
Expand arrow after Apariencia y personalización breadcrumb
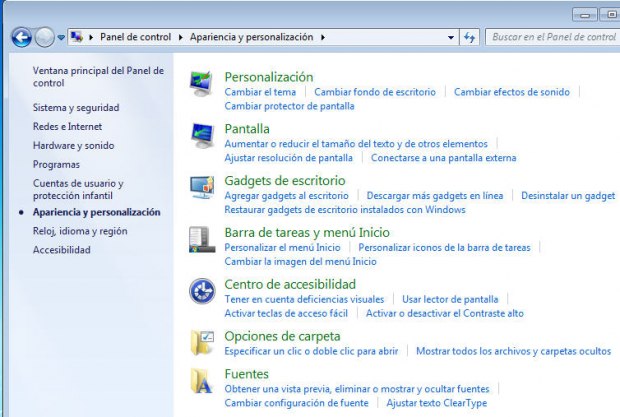[x=323, y=37]
